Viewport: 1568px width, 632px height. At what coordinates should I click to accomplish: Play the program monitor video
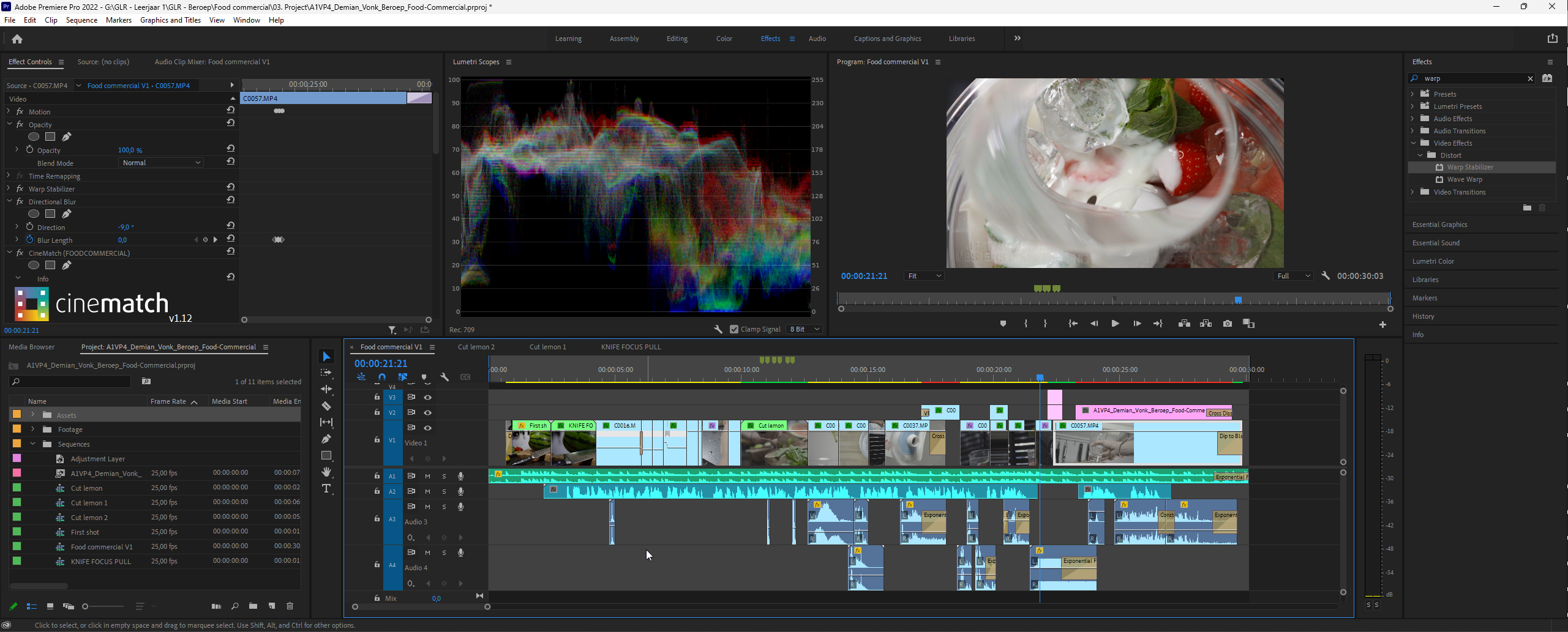click(x=1115, y=324)
